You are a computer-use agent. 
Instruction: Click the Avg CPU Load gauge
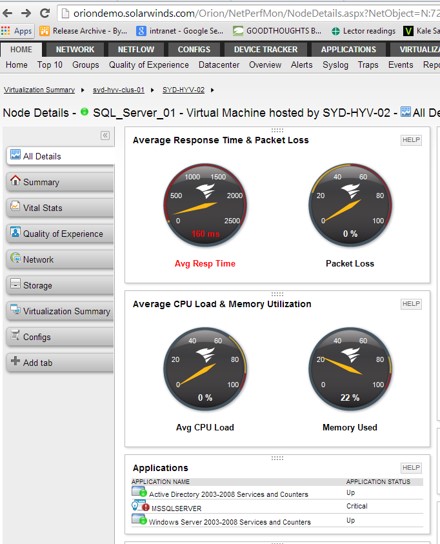pos(205,369)
